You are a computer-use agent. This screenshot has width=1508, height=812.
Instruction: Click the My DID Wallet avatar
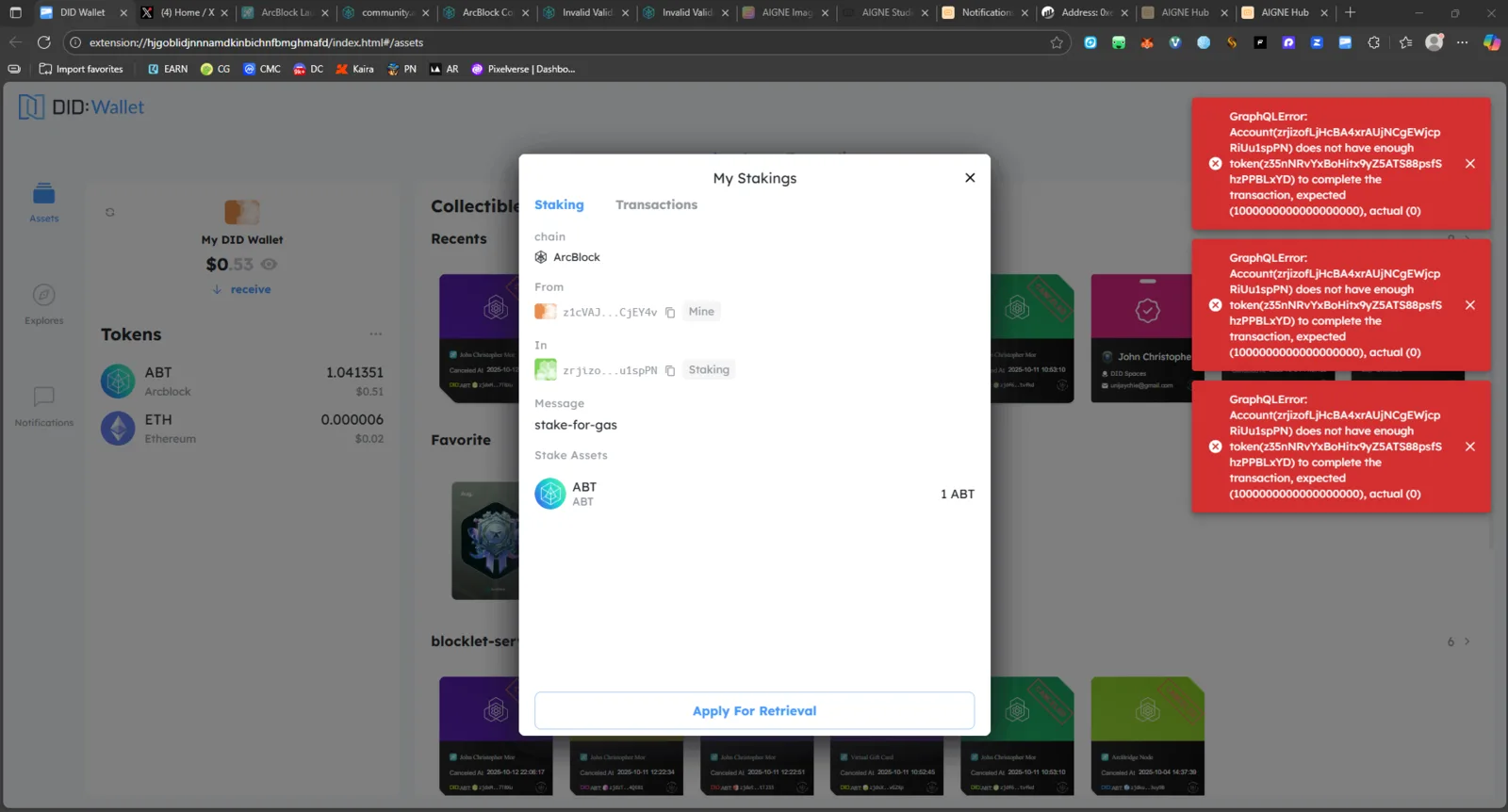(242, 212)
